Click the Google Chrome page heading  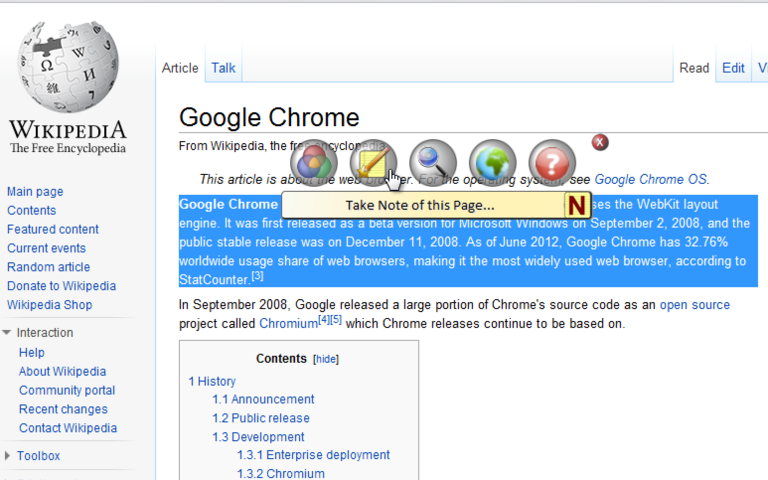click(x=269, y=118)
